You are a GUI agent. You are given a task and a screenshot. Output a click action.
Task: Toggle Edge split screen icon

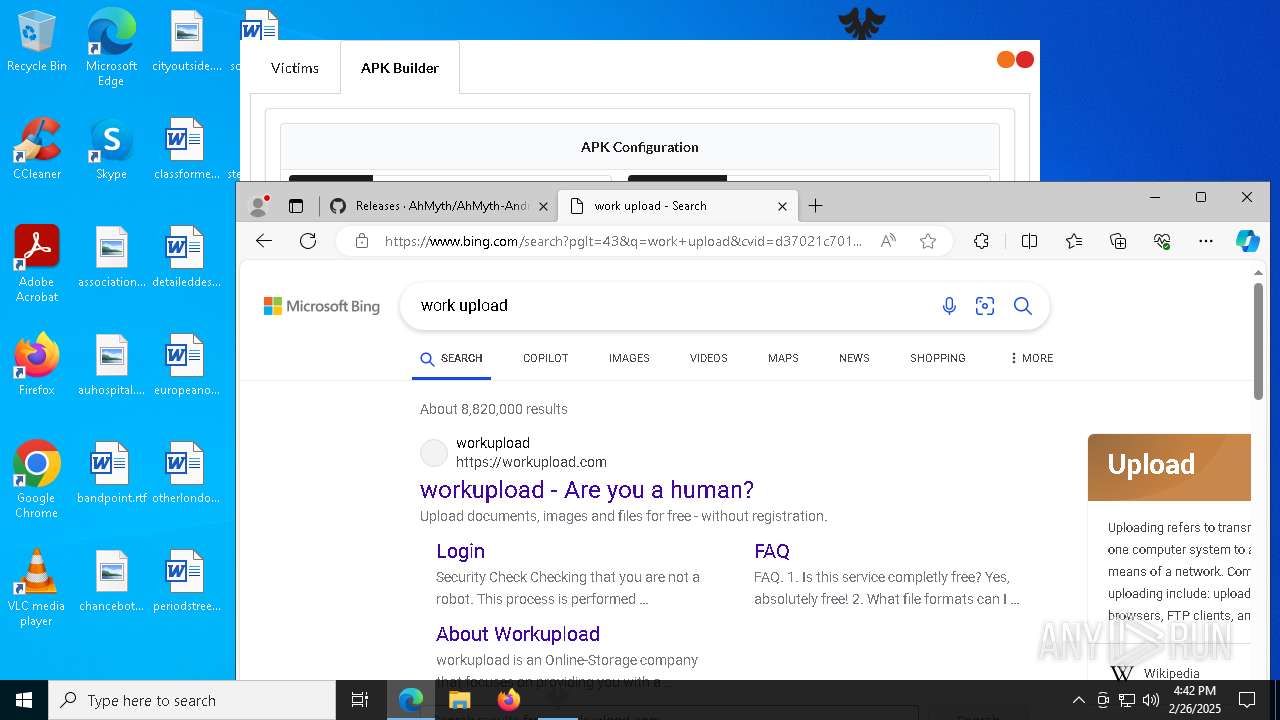tap(1029, 241)
